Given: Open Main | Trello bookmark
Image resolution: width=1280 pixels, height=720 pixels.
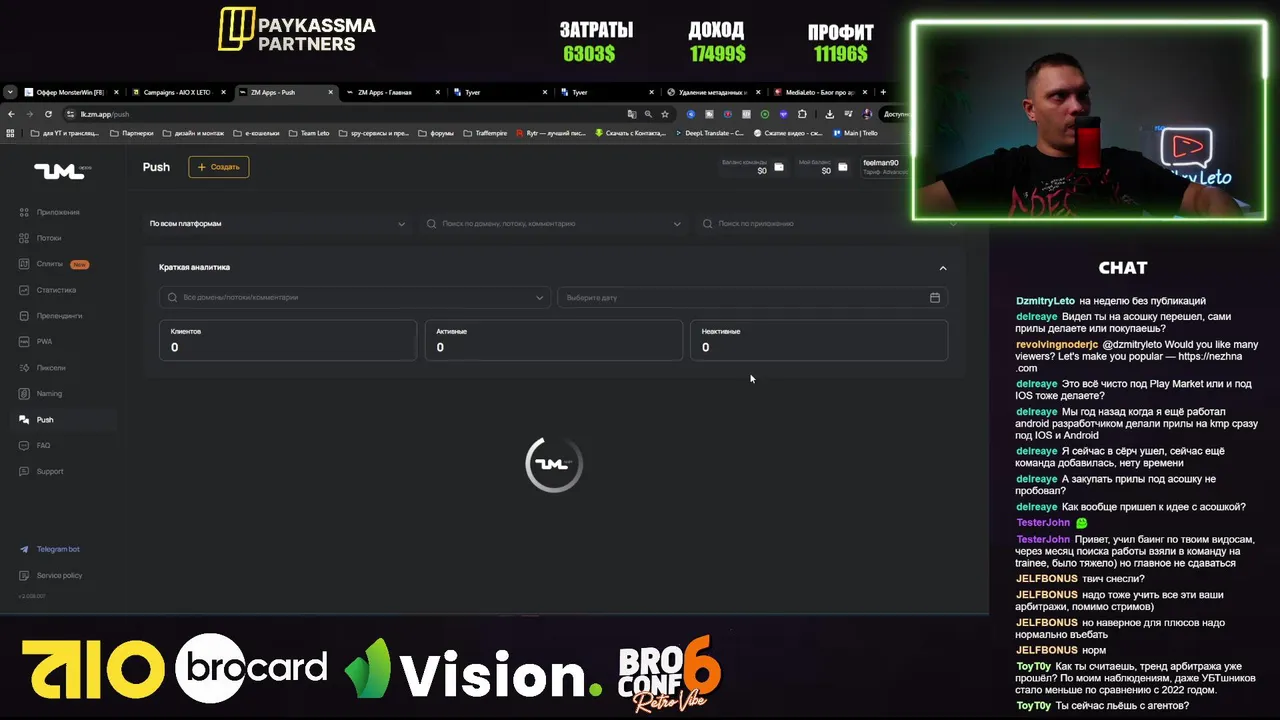Looking at the screenshot, I should (x=855, y=133).
